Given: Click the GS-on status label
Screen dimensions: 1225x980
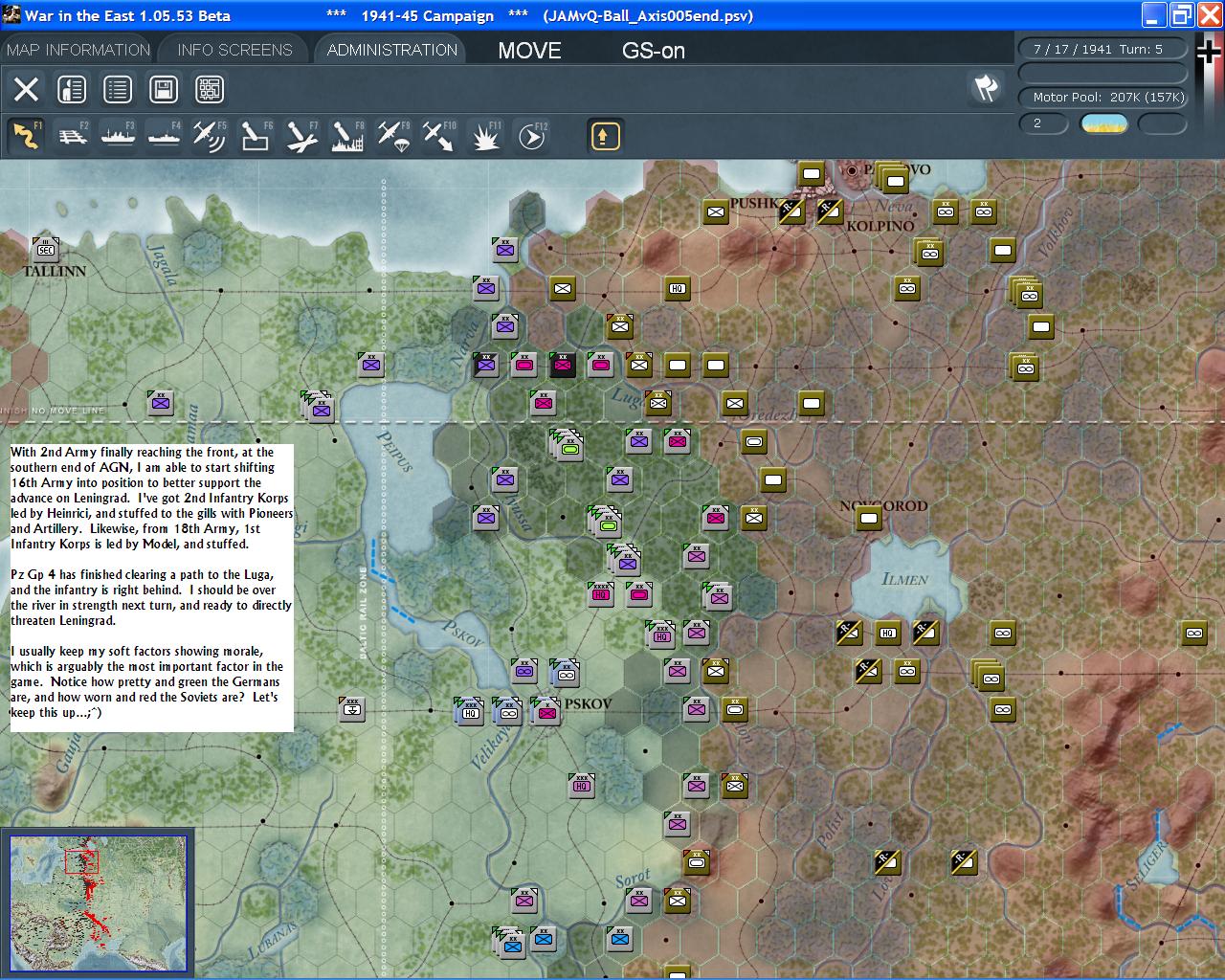Looking at the screenshot, I should pos(654,51).
